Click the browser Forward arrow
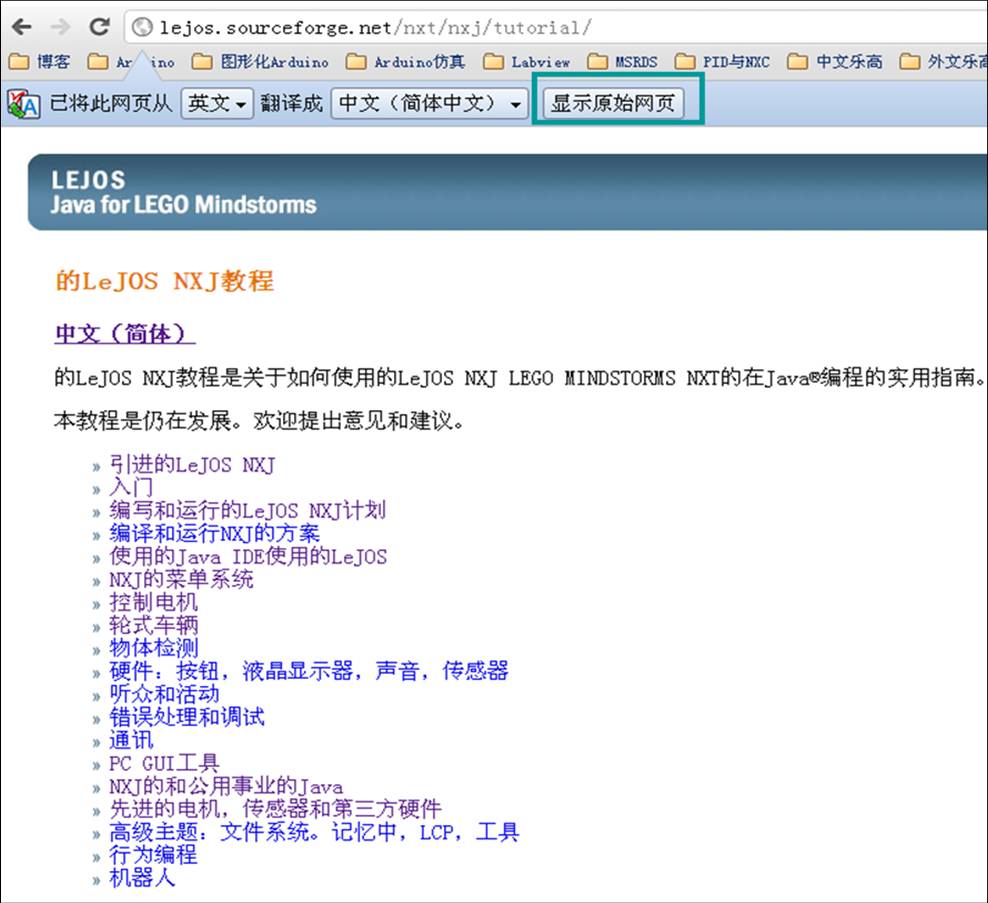 click(60, 27)
